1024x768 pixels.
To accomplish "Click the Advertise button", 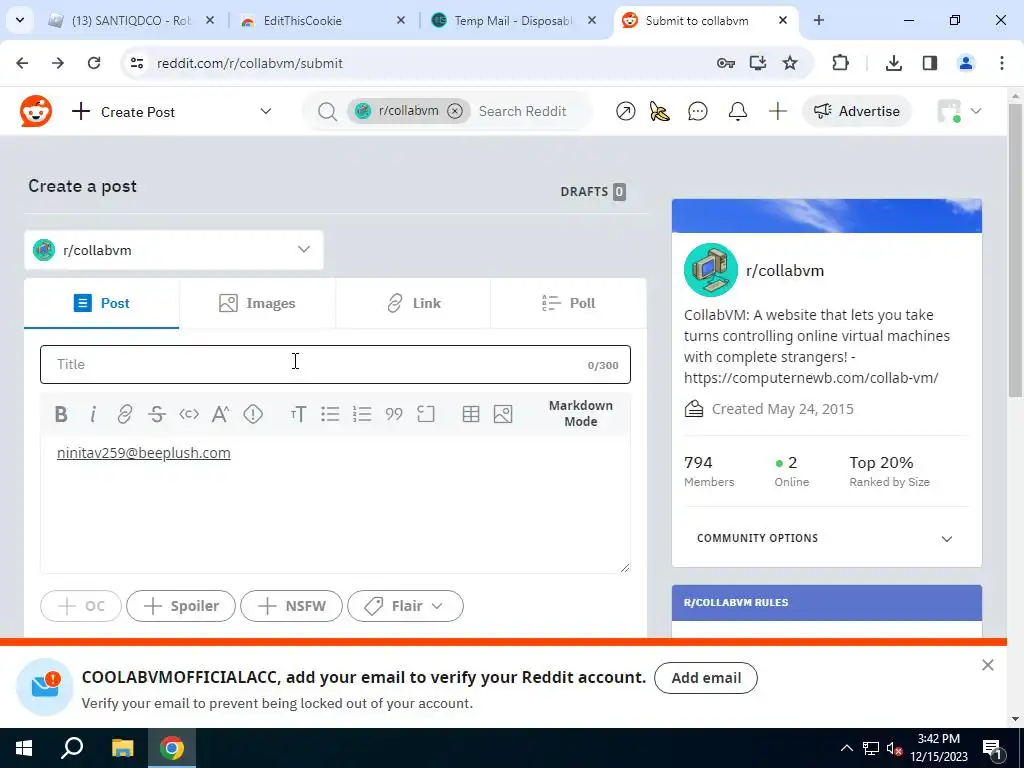I will (857, 112).
